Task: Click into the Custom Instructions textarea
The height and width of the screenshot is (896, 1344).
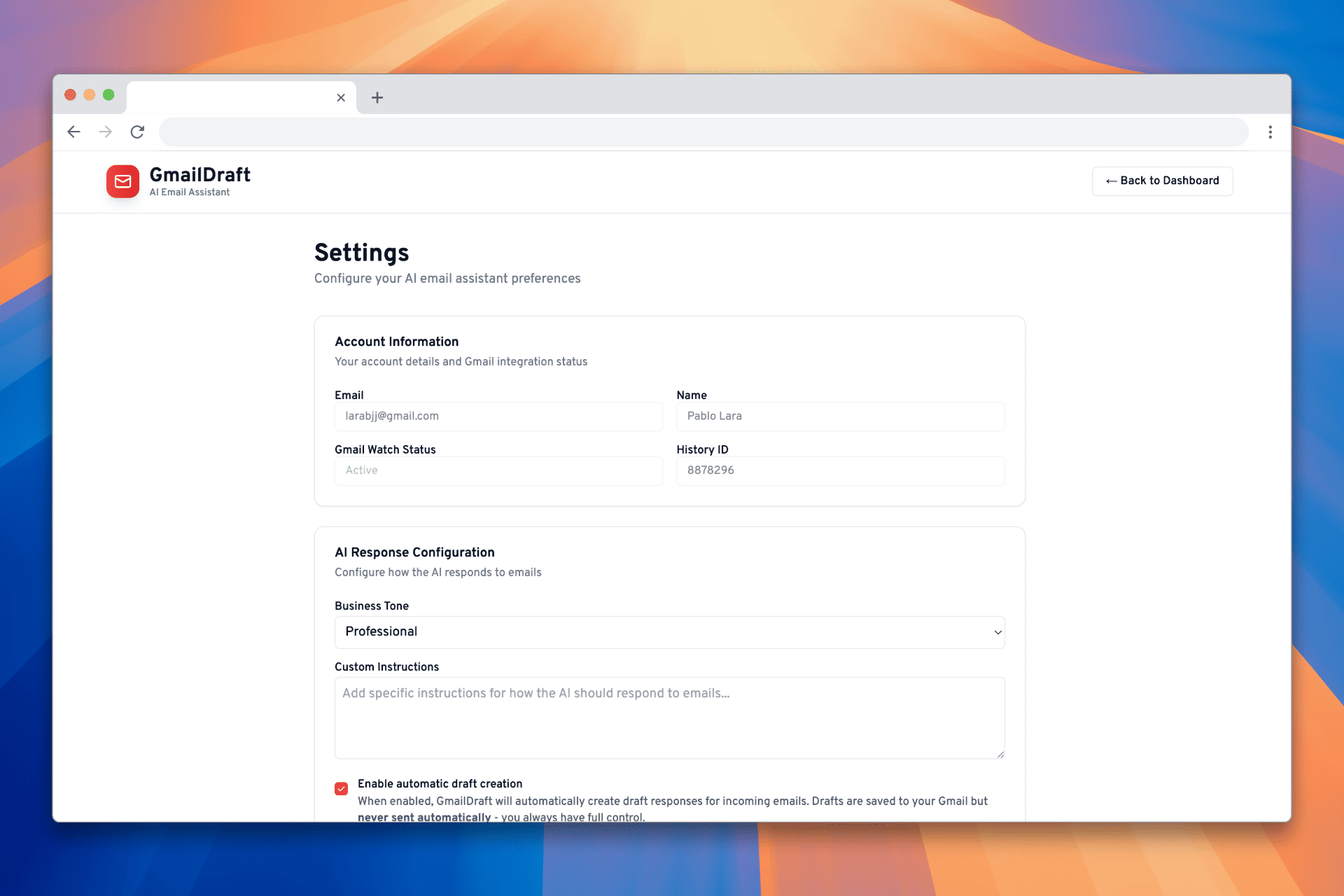Action: 669,717
